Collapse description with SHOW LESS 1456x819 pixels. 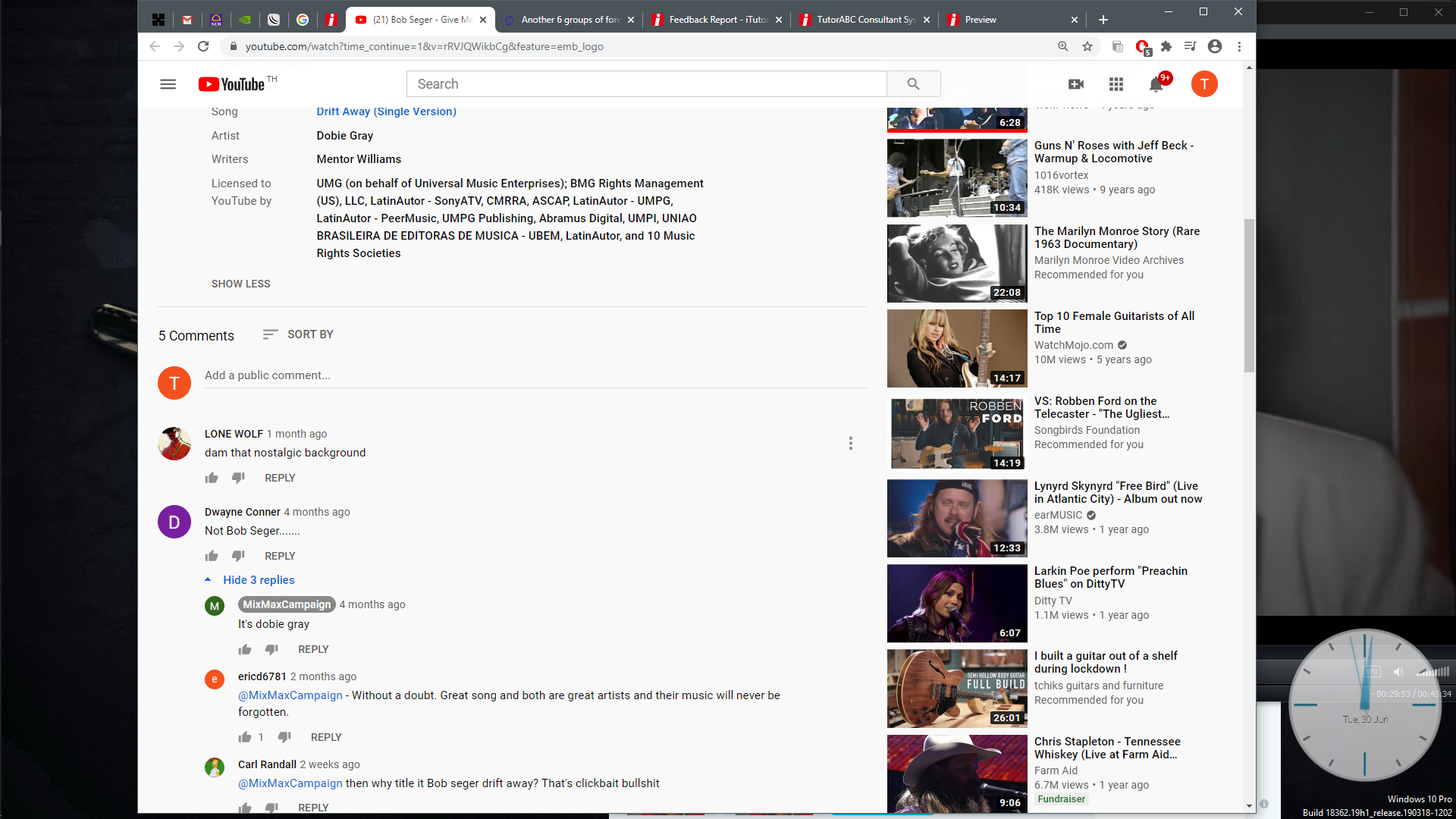(240, 284)
